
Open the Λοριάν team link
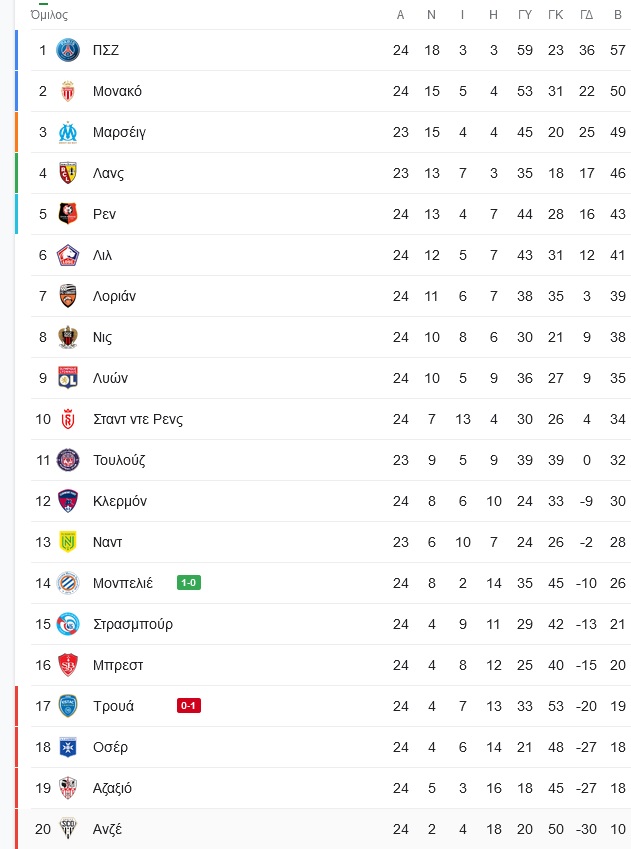[114, 296]
